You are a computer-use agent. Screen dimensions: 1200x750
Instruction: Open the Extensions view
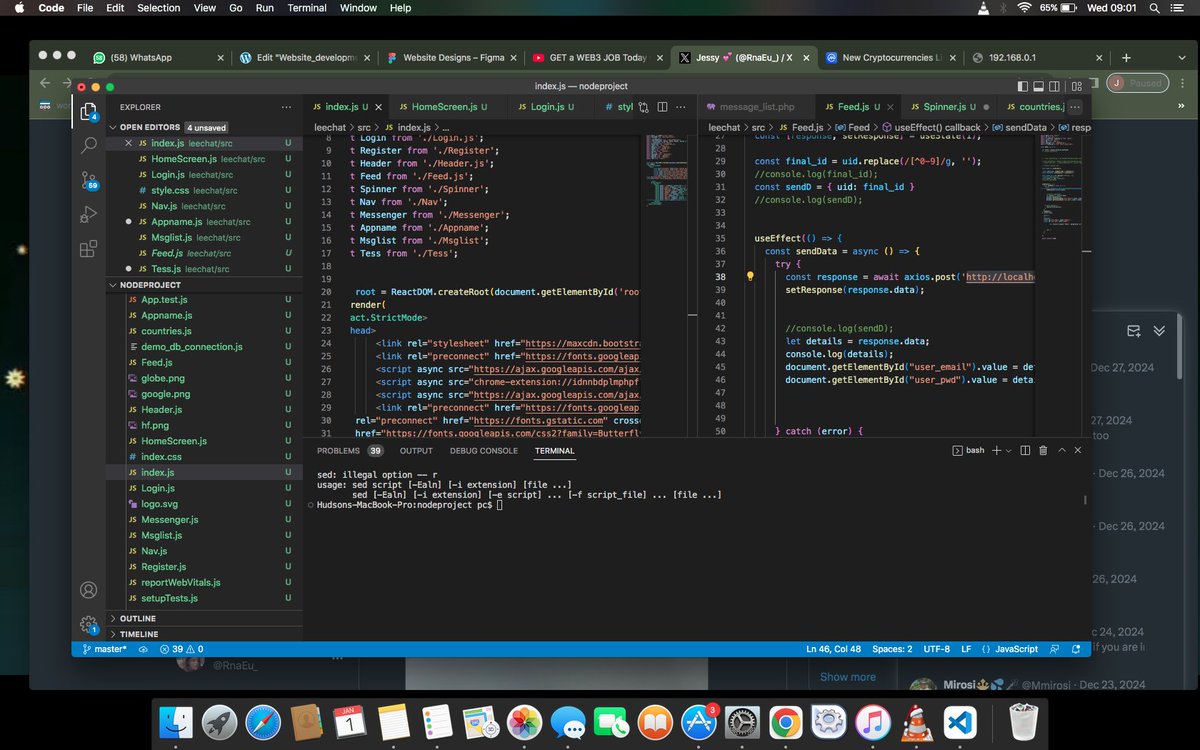tap(88, 249)
